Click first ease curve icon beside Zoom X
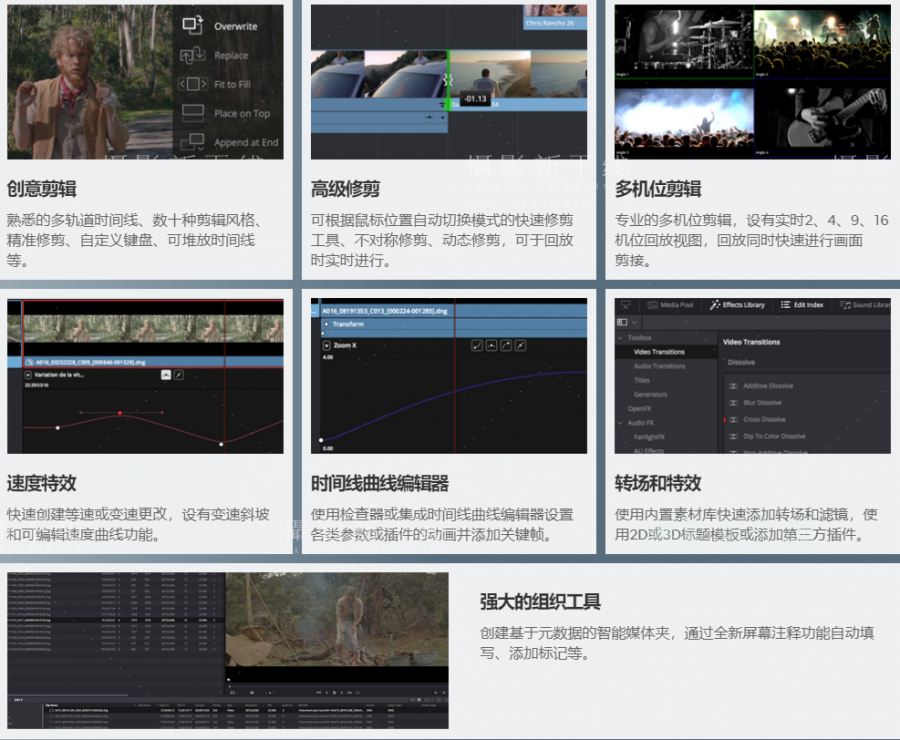 [477, 345]
